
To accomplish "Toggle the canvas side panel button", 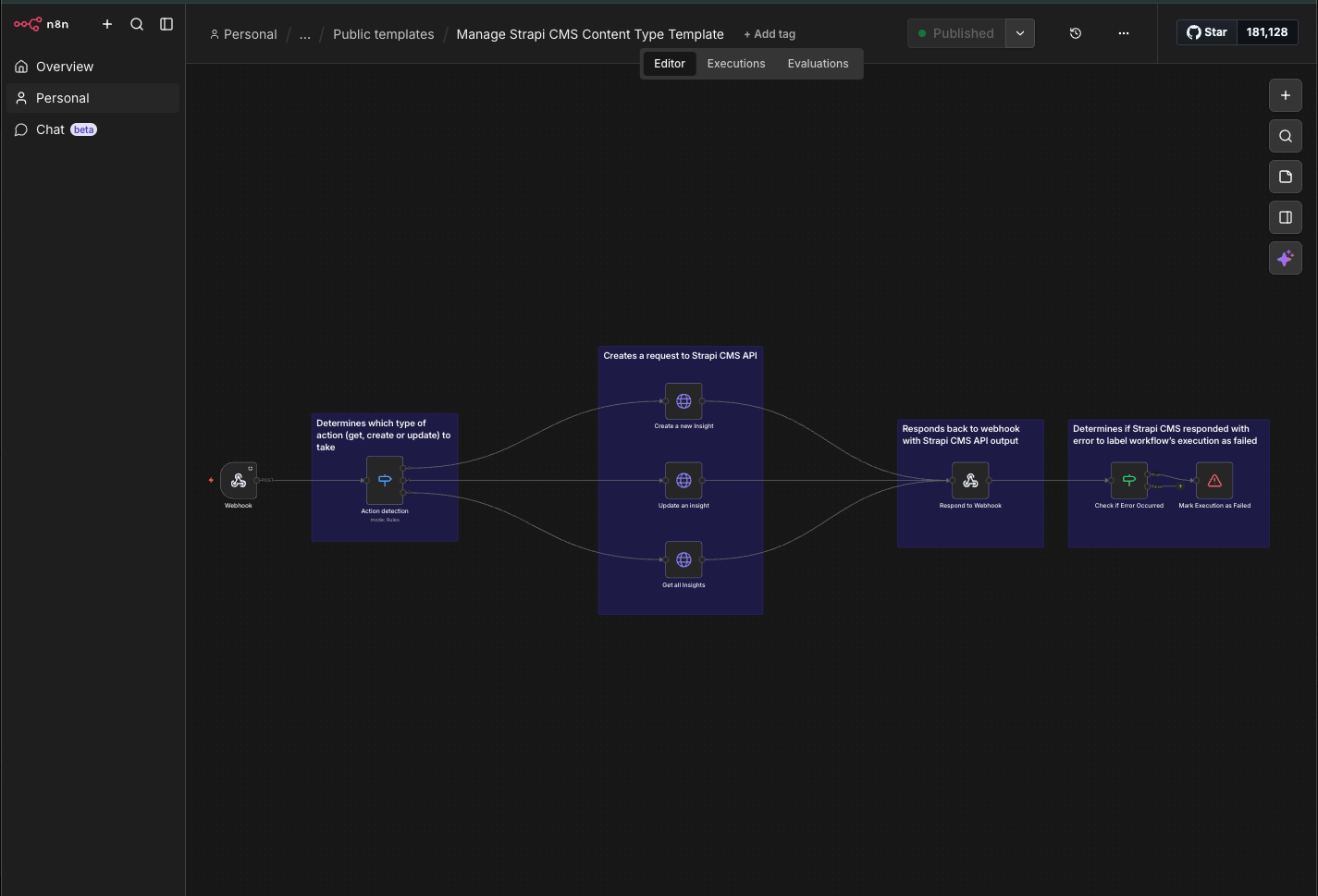I will click(1286, 217).
